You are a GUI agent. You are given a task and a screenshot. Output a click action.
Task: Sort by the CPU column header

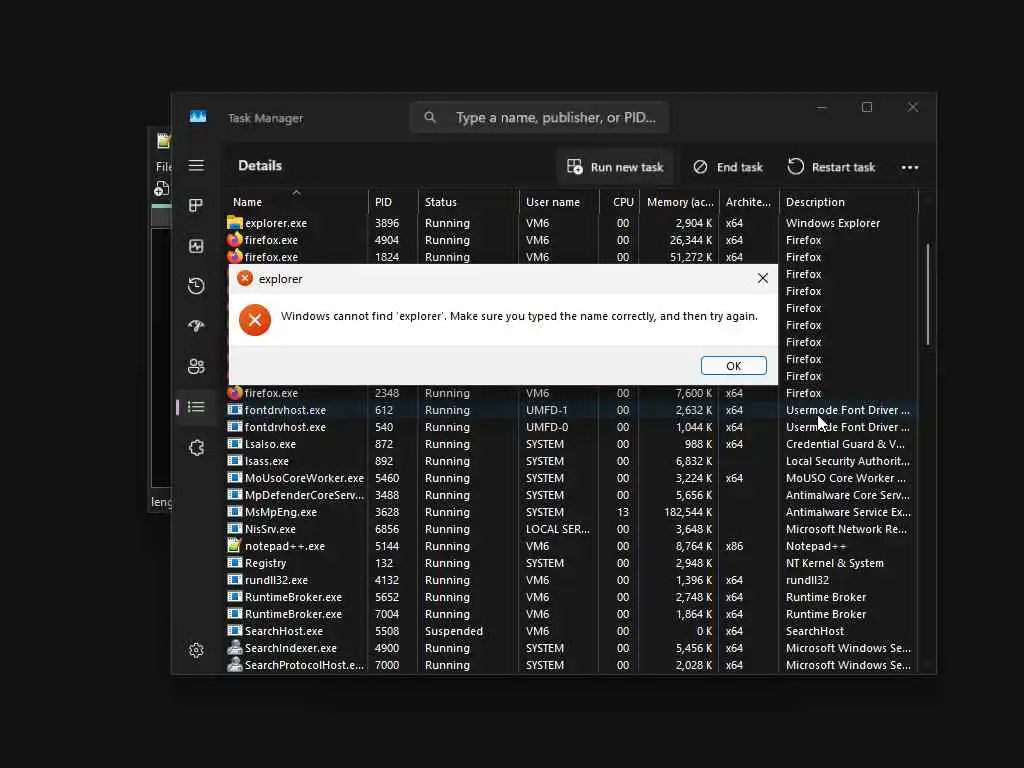[619, 202]
